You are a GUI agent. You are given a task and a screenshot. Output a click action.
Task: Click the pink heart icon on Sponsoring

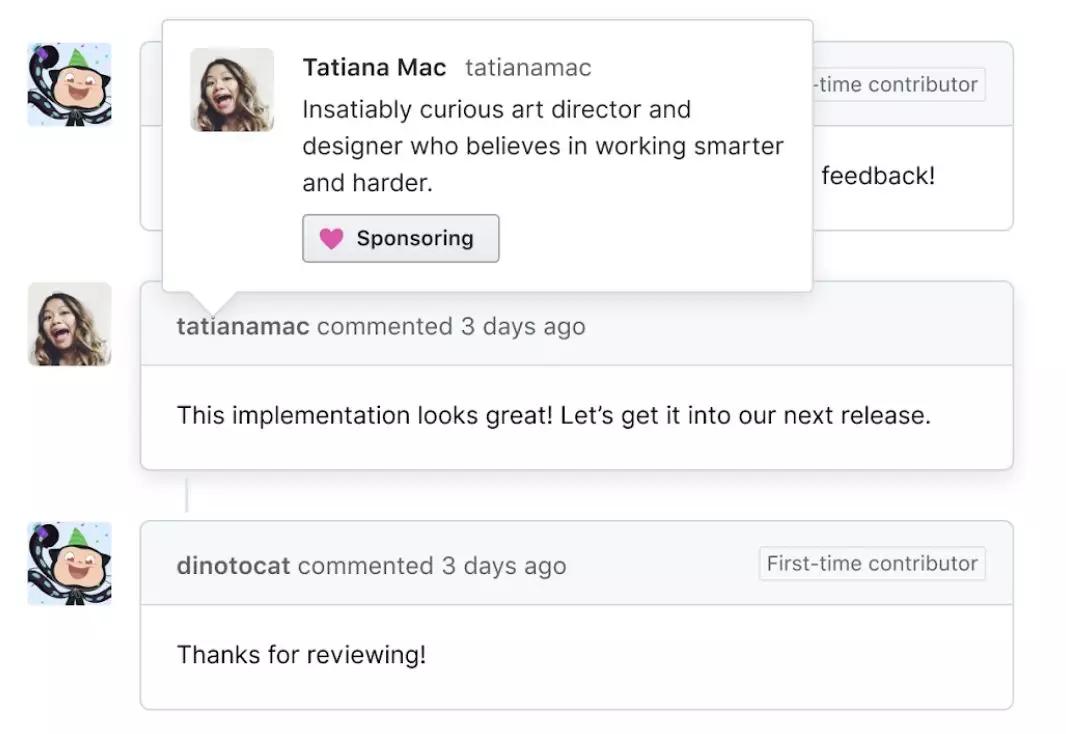[331, 239]
